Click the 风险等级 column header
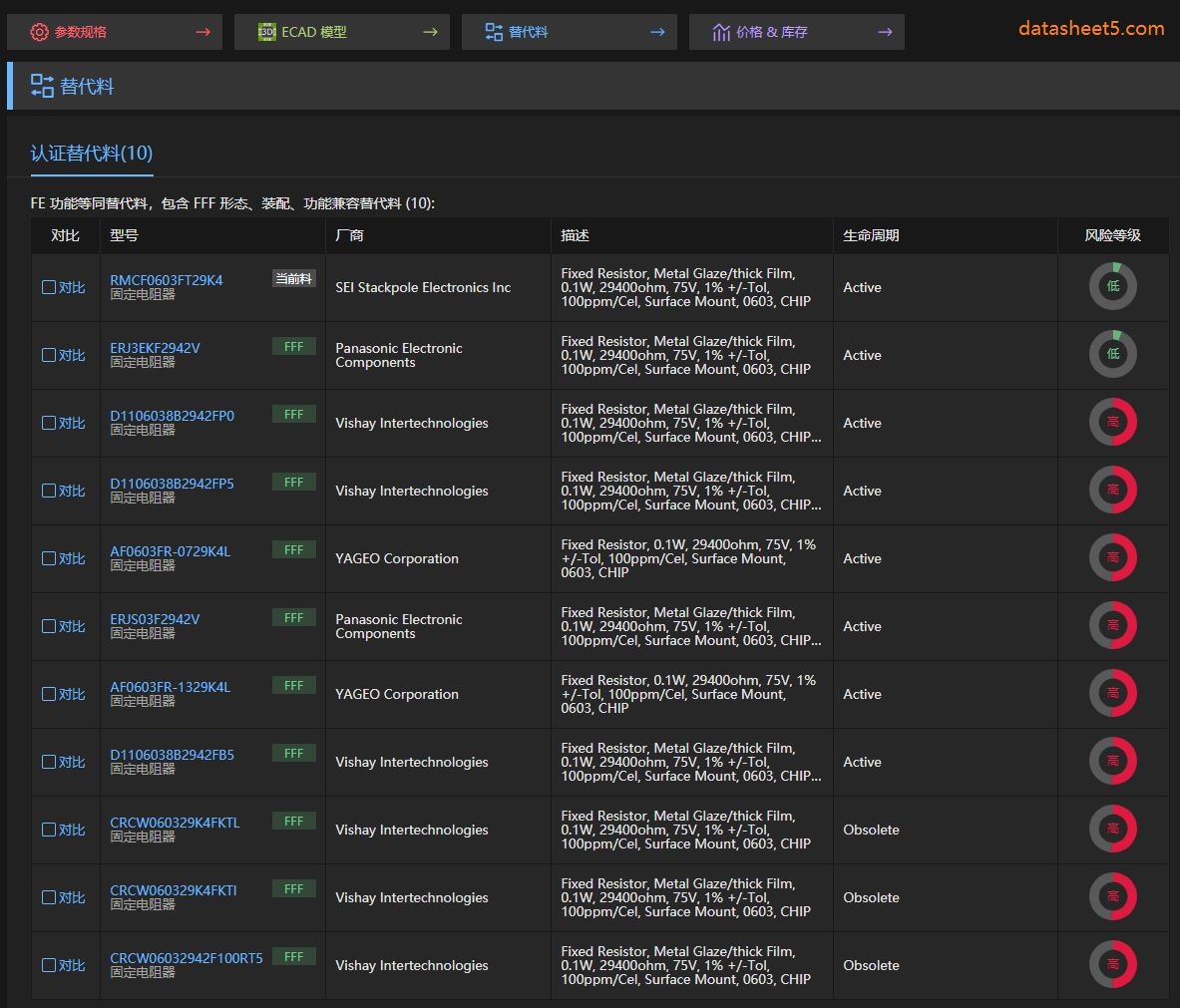 (1112, 235)
